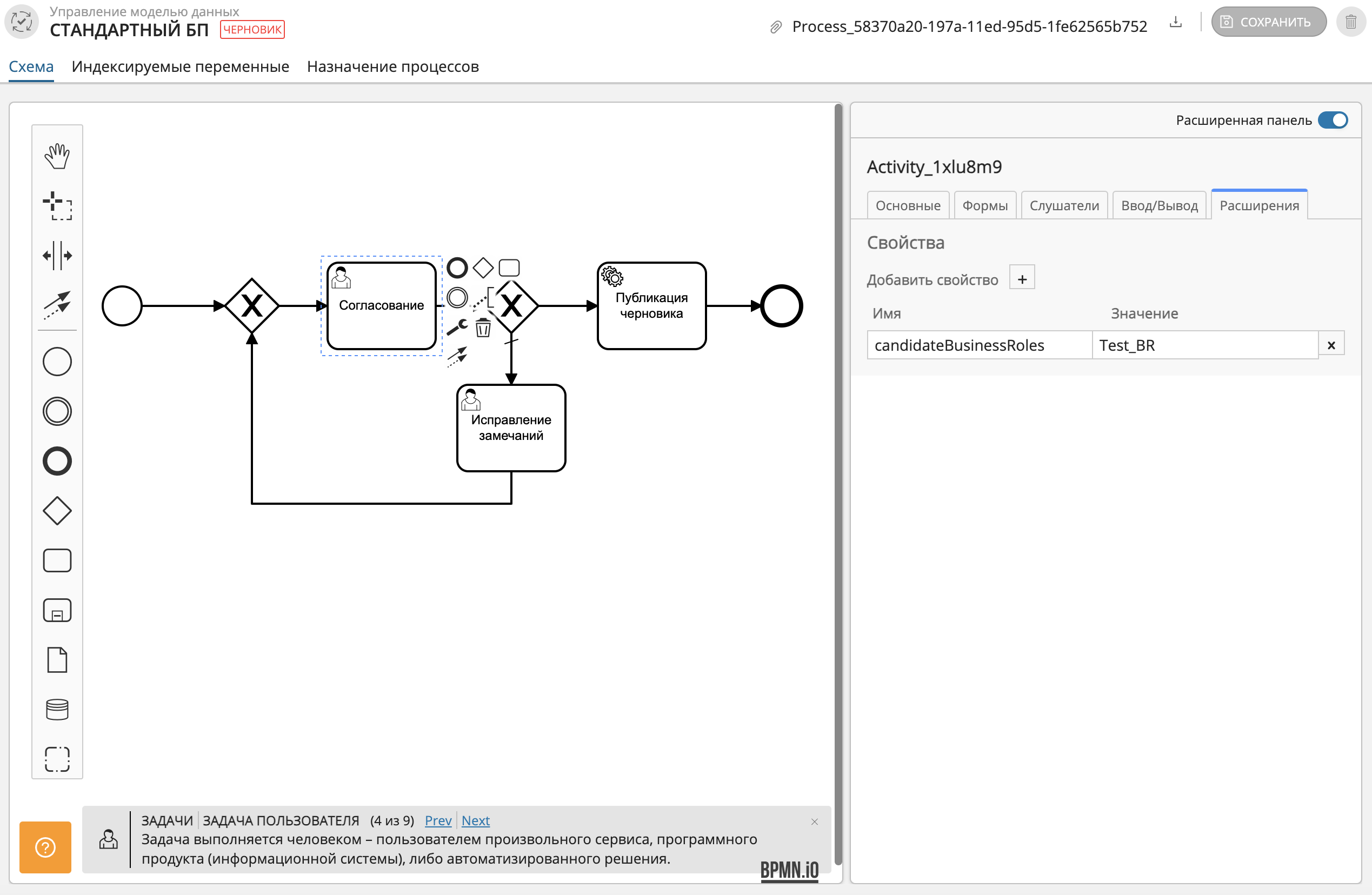Click the Next link in hint bar

(x=475, y=820)
